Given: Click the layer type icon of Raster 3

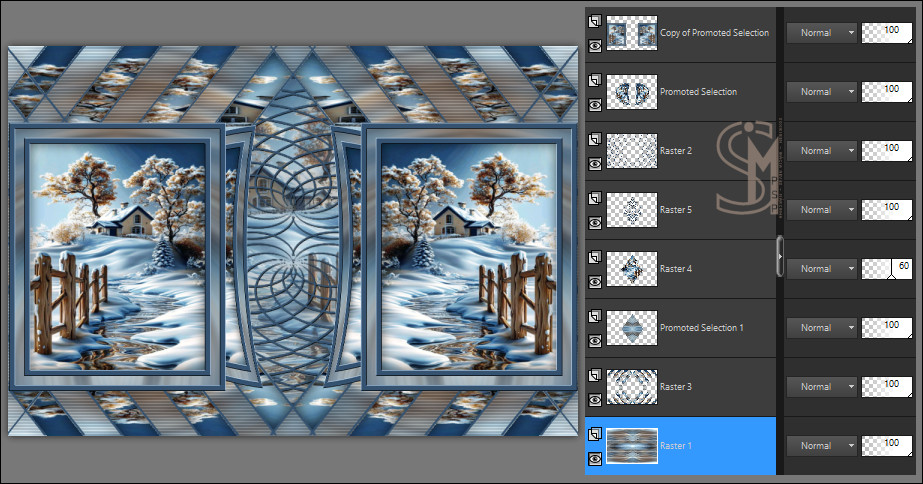Looking at the screenshot, I should (595, 374).
